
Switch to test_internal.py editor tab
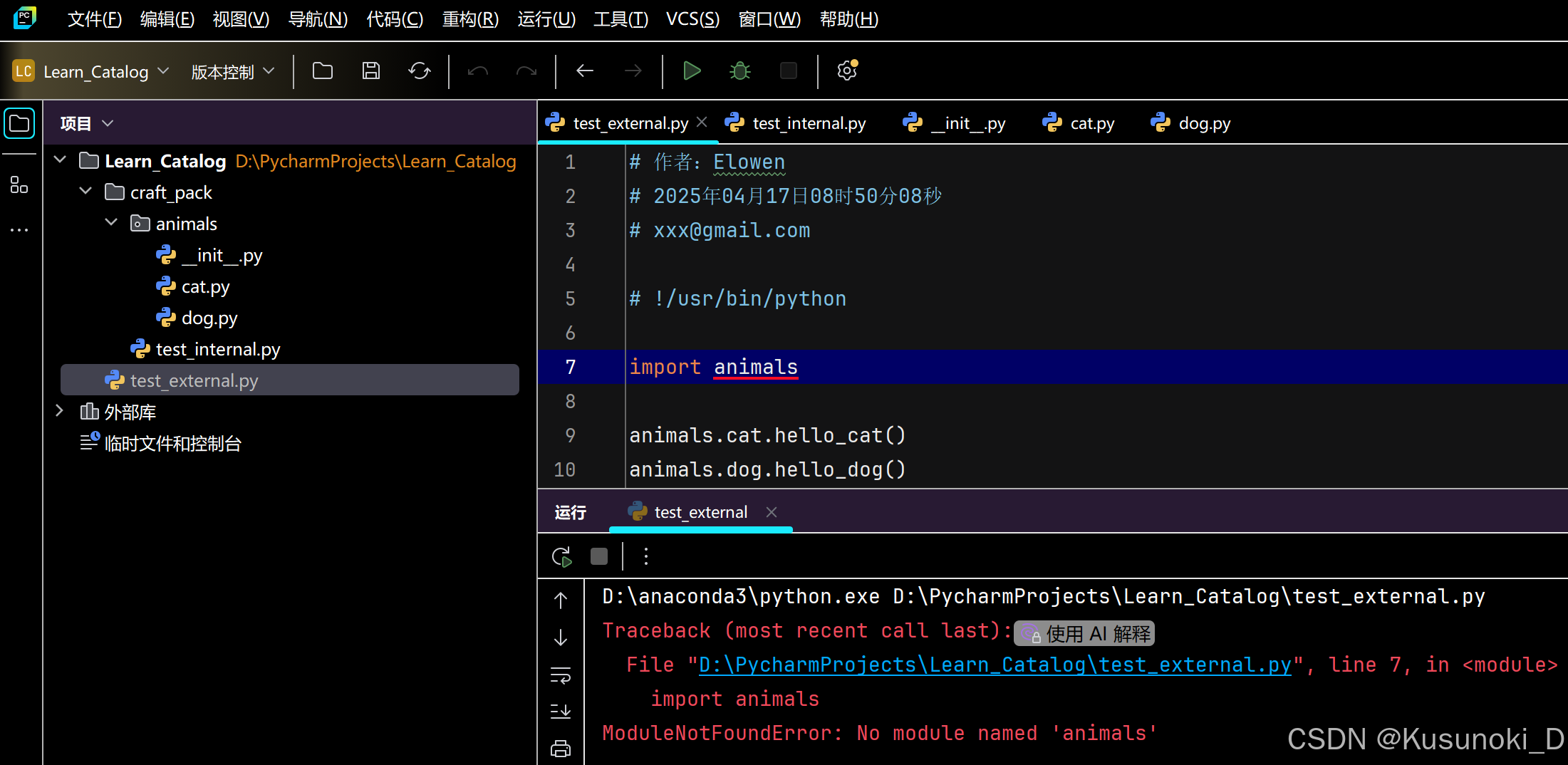pos(796,123)
